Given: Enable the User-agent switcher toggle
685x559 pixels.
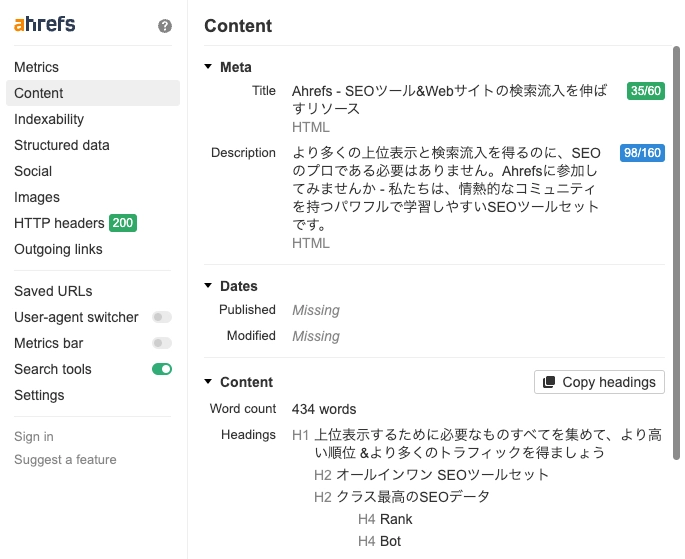Looking at the screenshot, I should pos(162,317).
